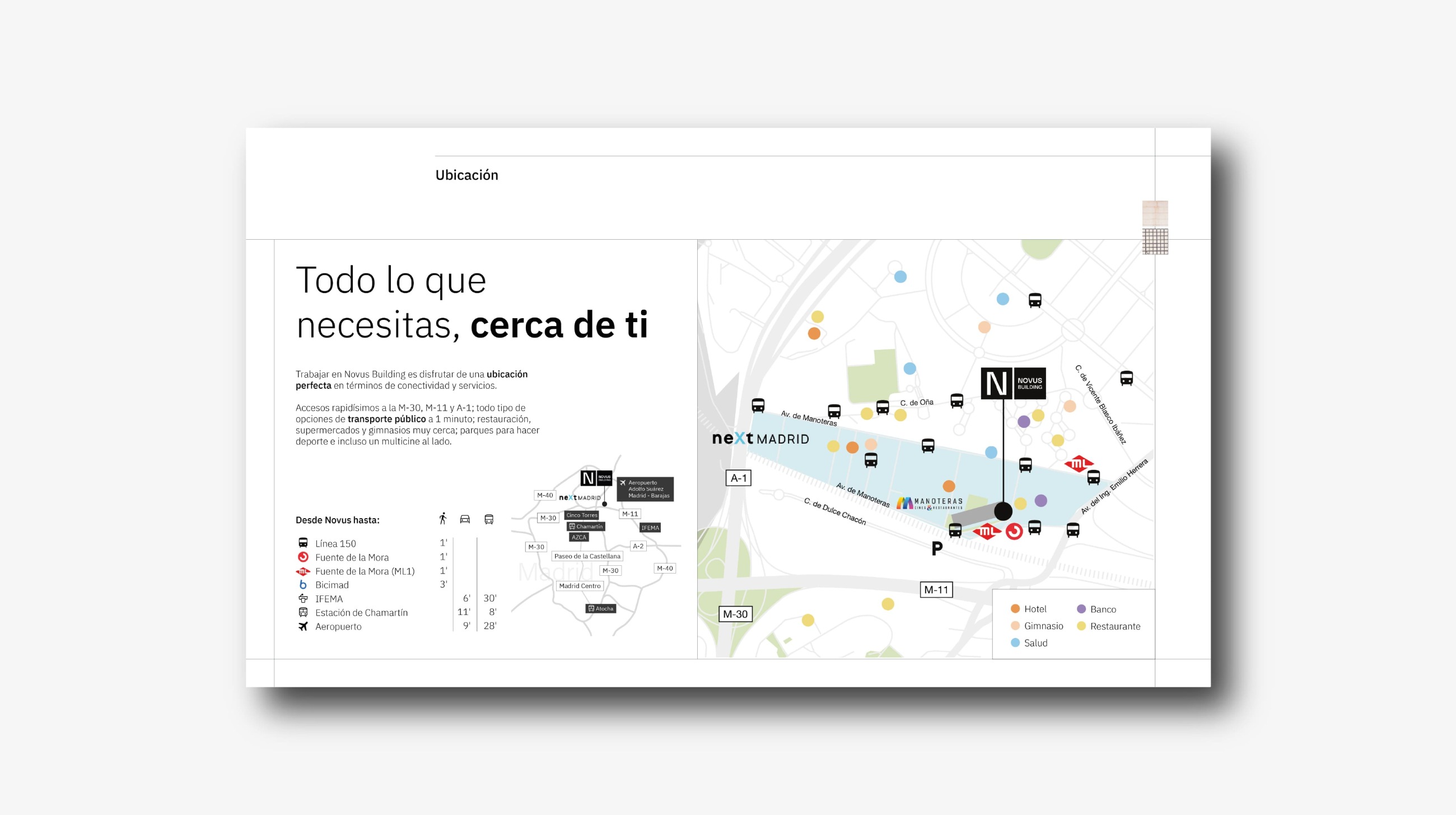Click the Madrid Centro label on small map
The width and height of the screenshot is (1456, 815).
(580, 586)
